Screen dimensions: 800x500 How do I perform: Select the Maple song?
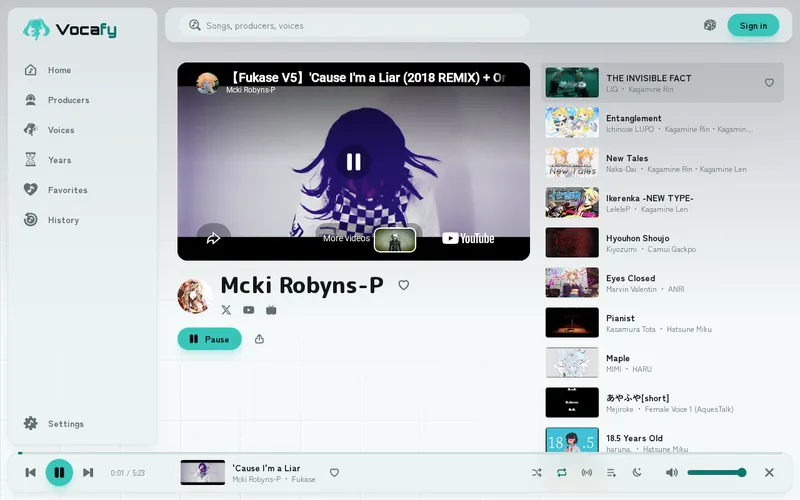[662, 363]
